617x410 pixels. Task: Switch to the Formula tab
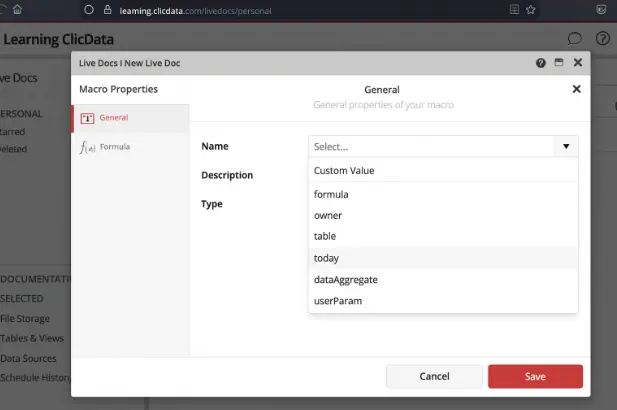[130, 147]
